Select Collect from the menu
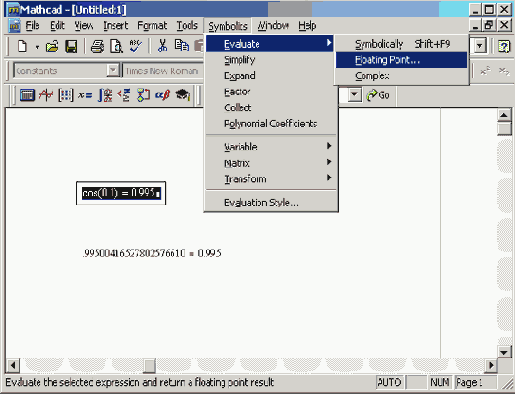 (271, 108)
